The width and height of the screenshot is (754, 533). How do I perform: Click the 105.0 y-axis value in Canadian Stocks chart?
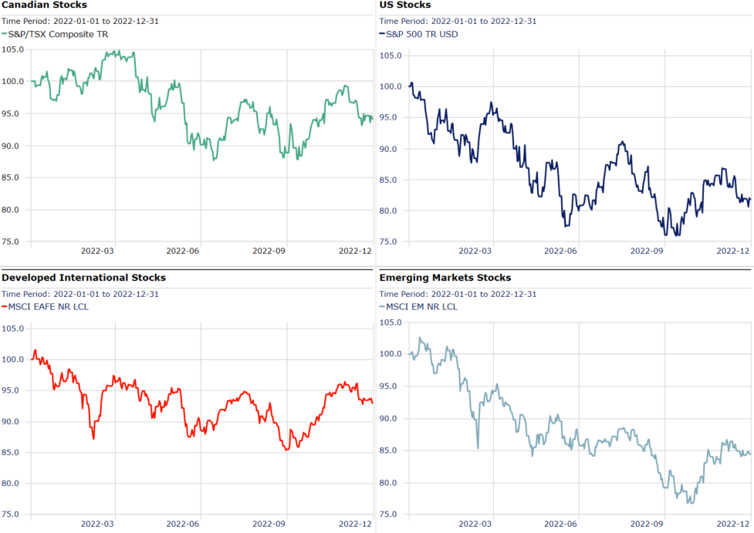pyautogui.click(x=13, y=50)
